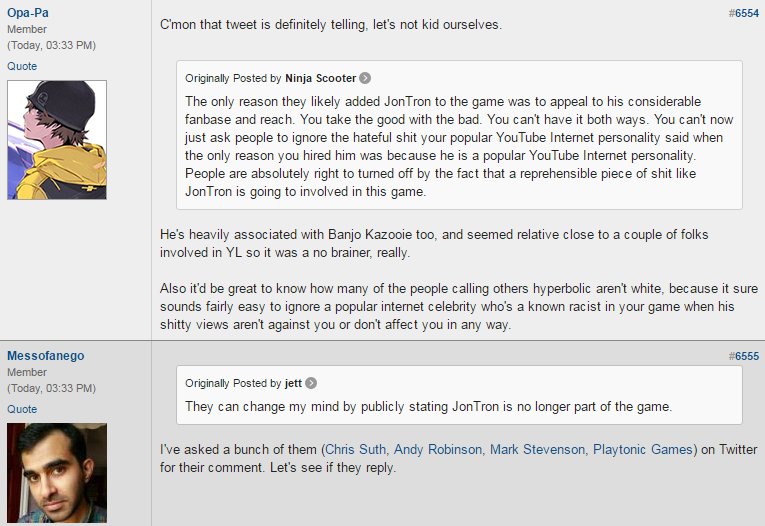Viewport: 765px width, 526px height.
Task: Click Opa-Pa's anime avatar image
Action: pyautogui.click(x=57, y=140)
